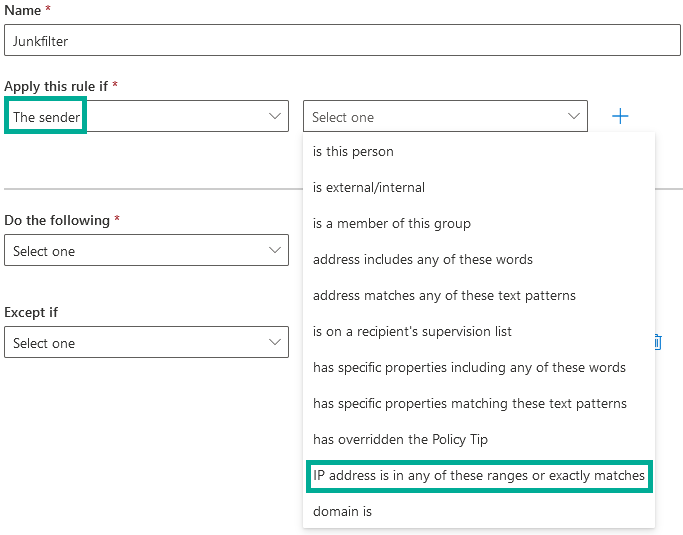Click chevron arrow on 'Except if' dropdown
Screen dimensions: 683x535
pyautogui.click(x=275, y=343)
